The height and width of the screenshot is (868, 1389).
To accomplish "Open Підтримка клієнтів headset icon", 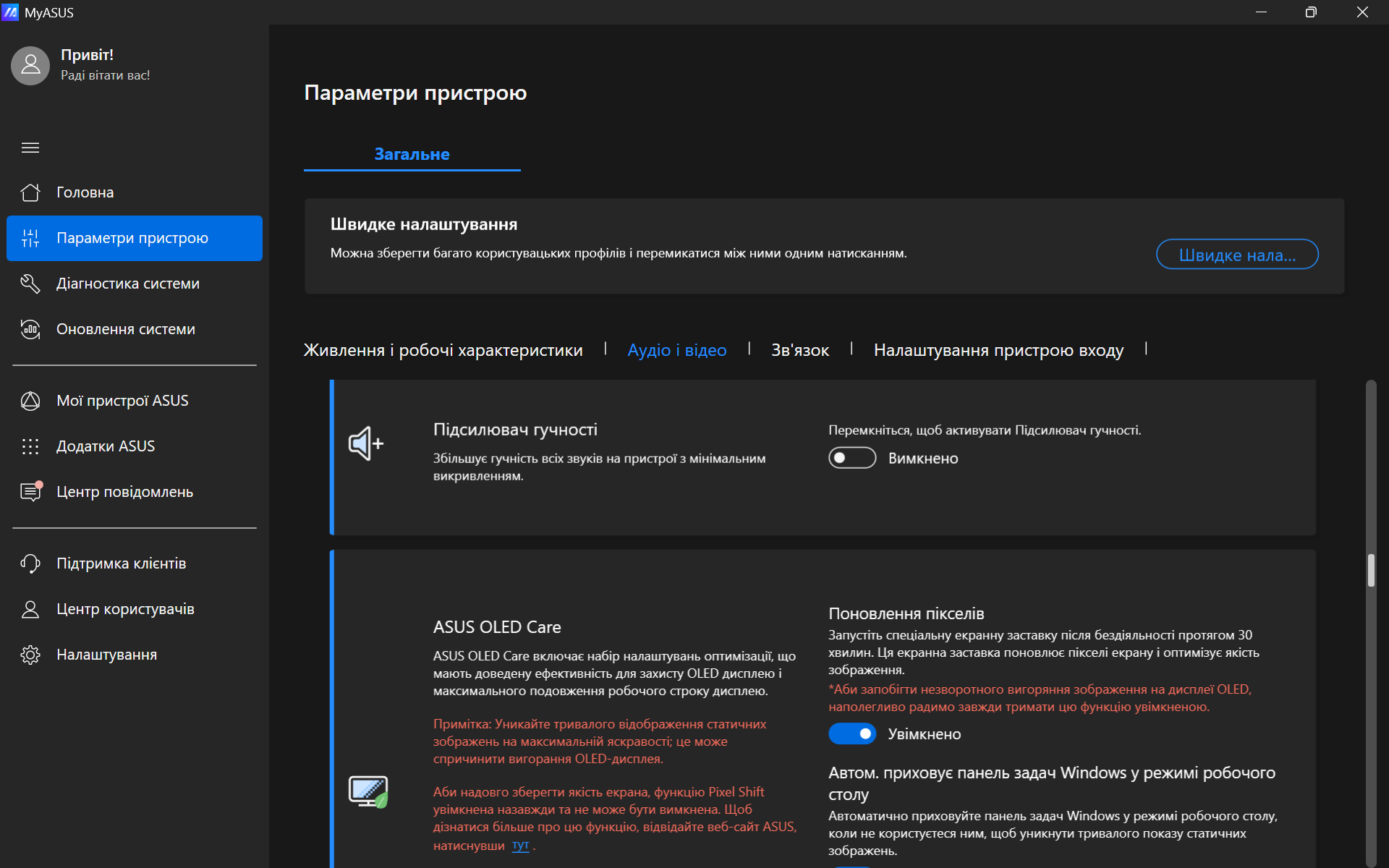I will [30, 563].
